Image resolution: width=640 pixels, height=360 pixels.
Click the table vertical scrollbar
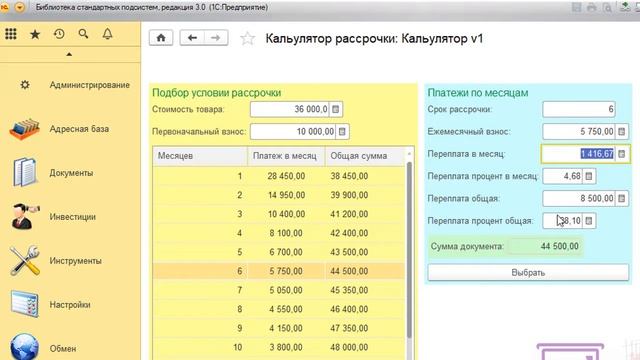click(x=409, y=249)
